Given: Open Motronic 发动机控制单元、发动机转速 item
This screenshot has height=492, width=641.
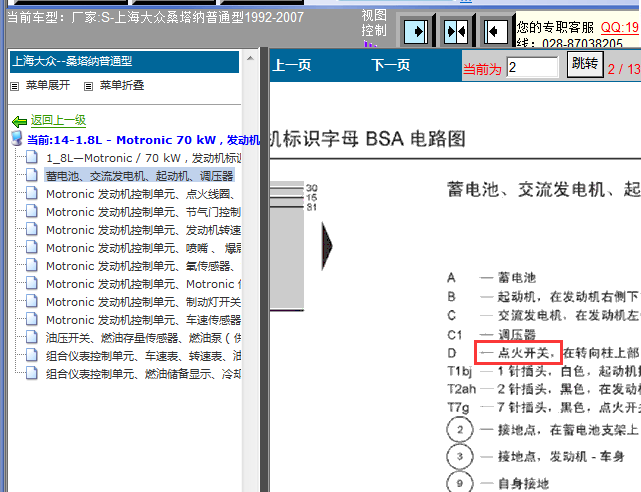Looking at the screenshot, I should [143, 230].
